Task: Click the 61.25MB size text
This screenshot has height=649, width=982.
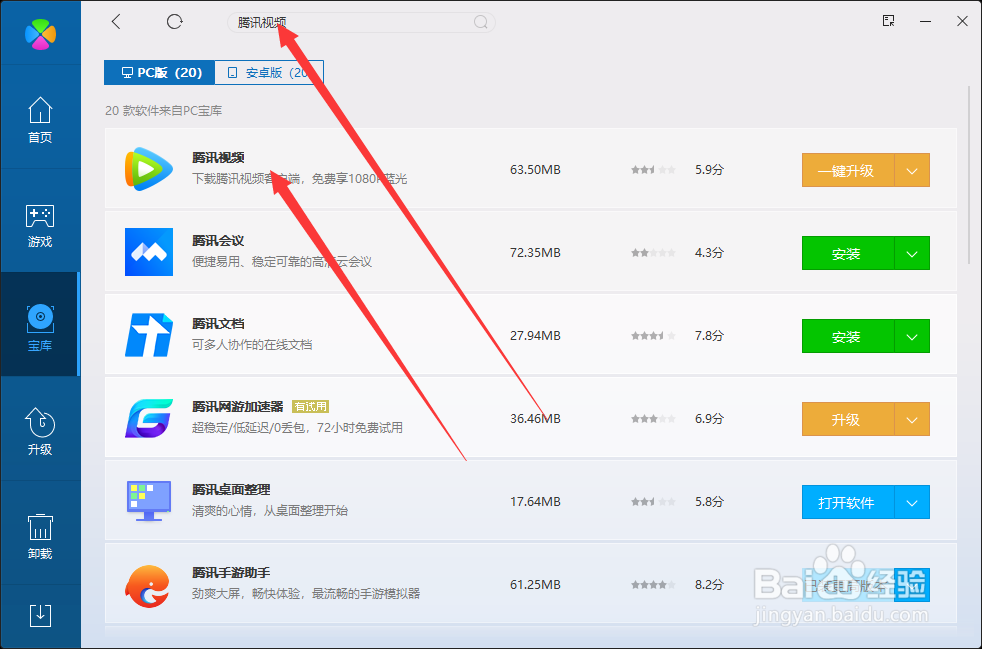Action: tap(535, 584)
